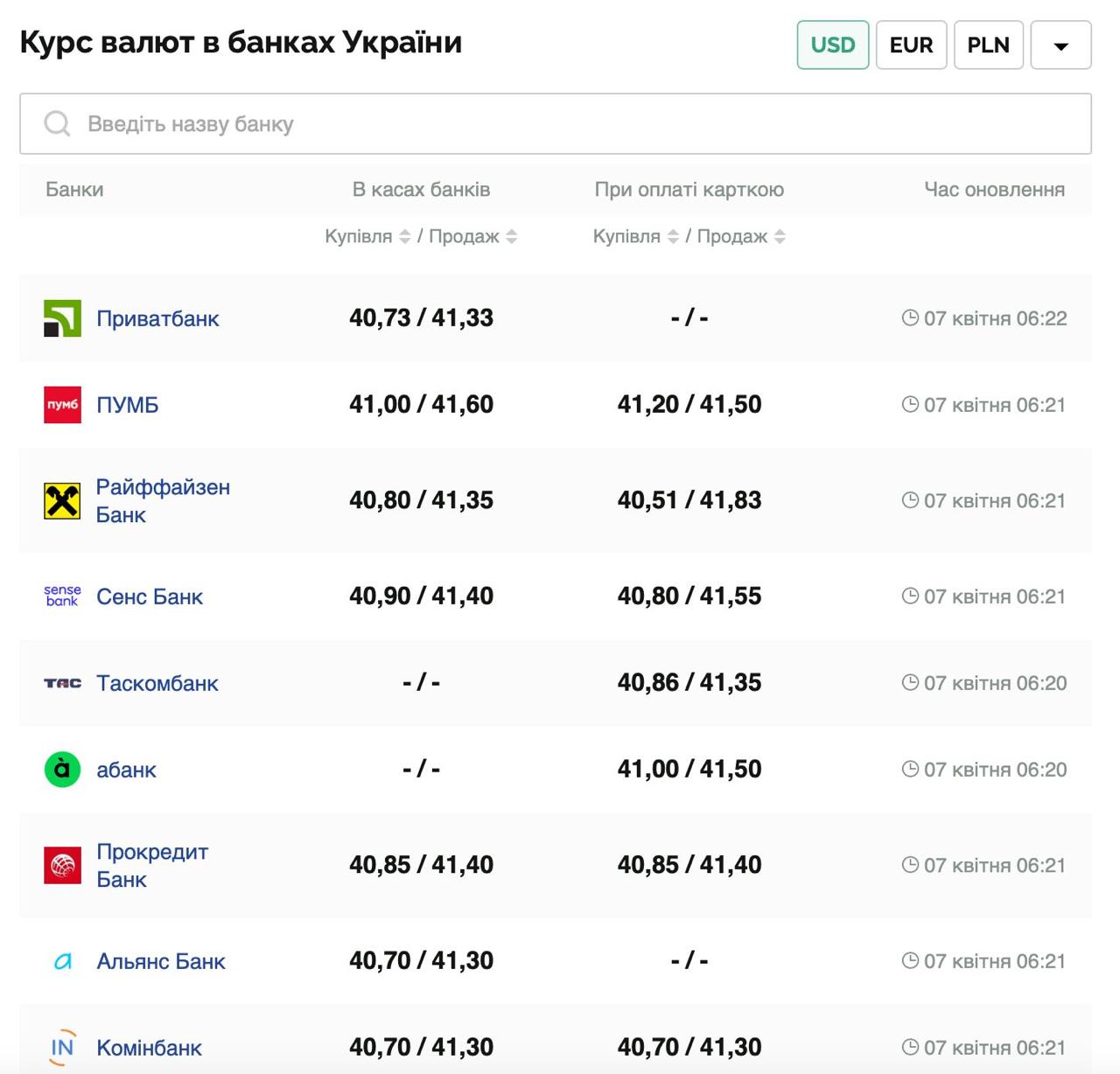
Task: Click the red ПУМБ logo icon
Action: 62,405
